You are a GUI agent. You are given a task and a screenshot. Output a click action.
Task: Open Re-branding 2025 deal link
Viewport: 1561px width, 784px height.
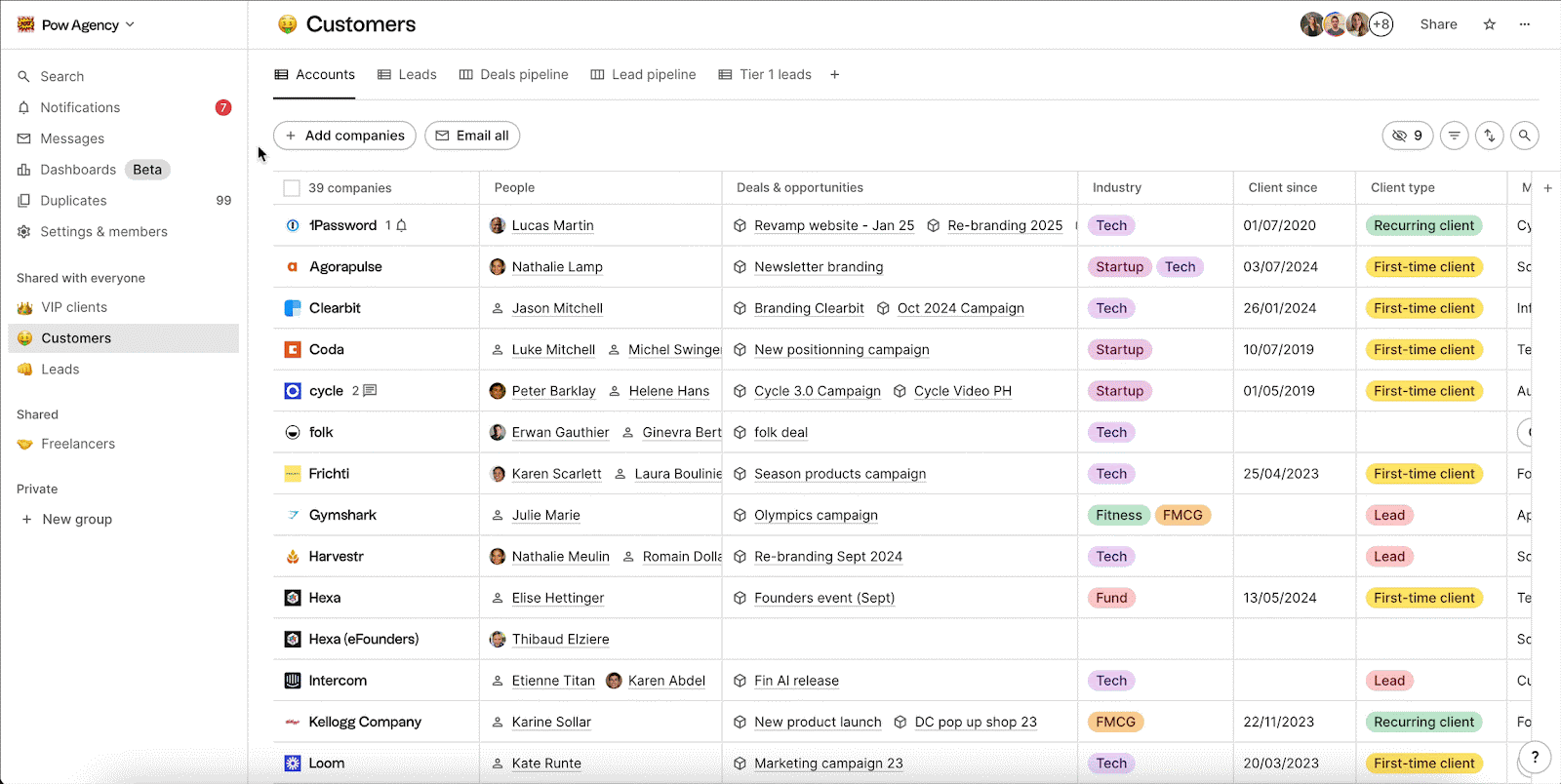click(1005, 225)
